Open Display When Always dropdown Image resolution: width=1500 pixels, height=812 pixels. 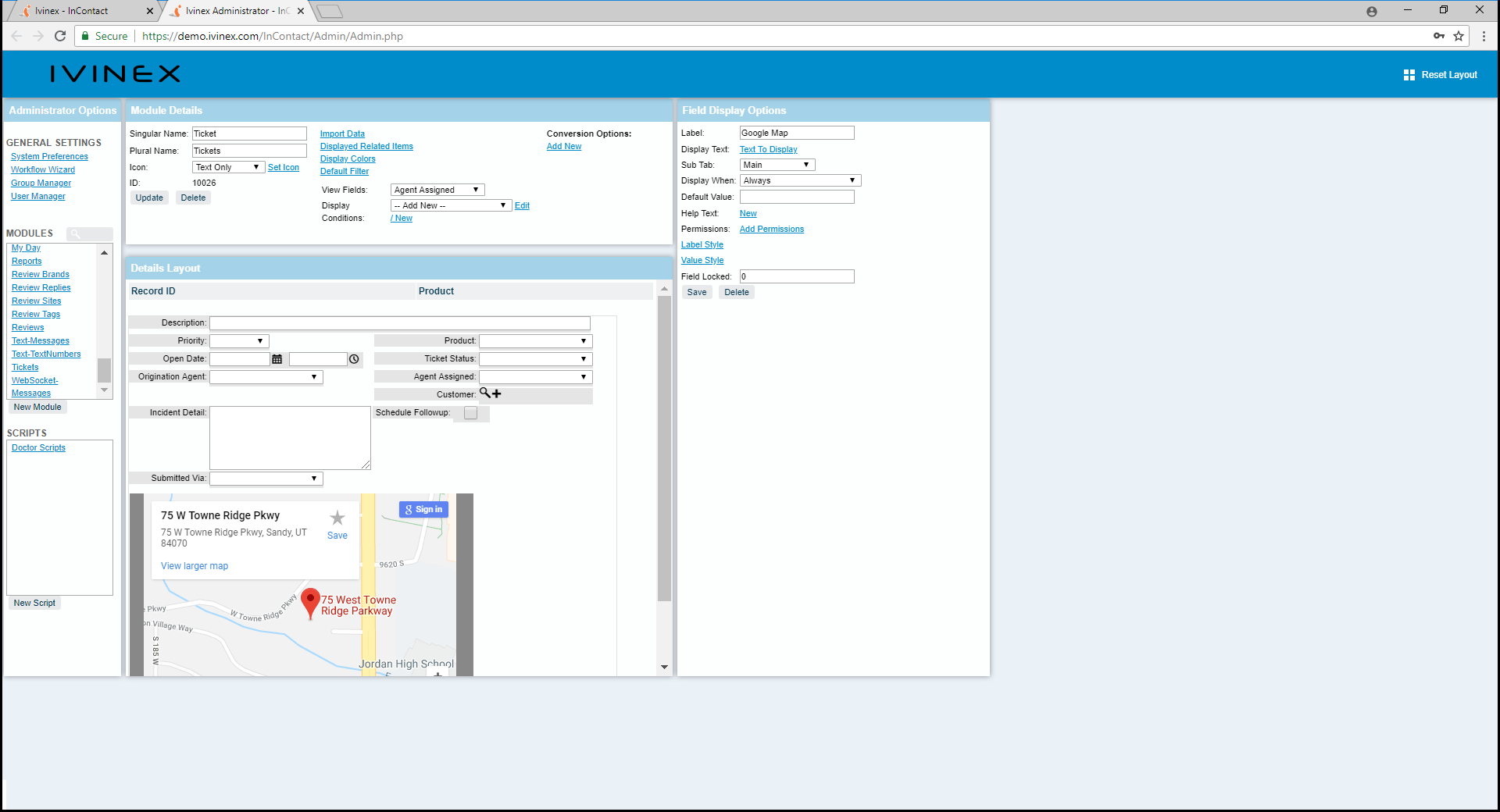pos(800,180)
